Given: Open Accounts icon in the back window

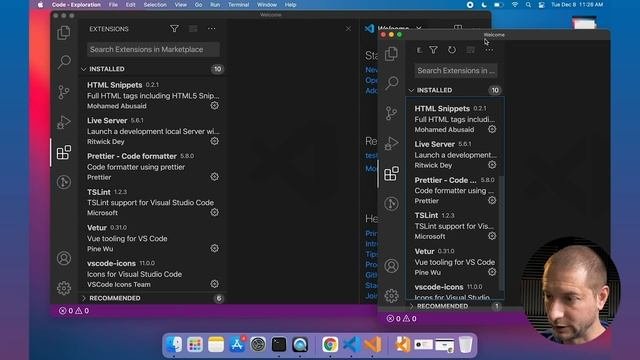Looking at the screenshot, I should pos(64,258).
